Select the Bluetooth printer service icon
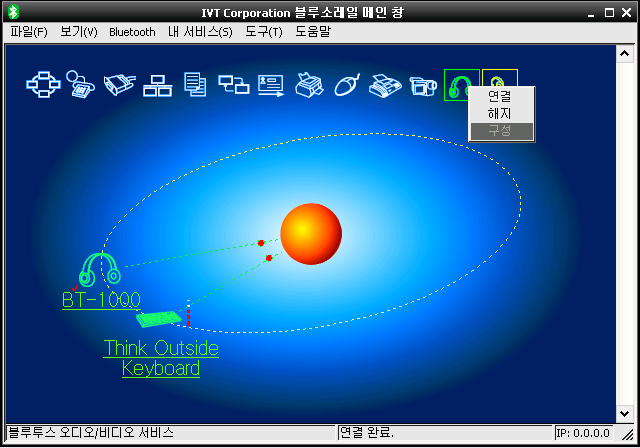This screenshot has width=640, height=448. tap(309, 85)
